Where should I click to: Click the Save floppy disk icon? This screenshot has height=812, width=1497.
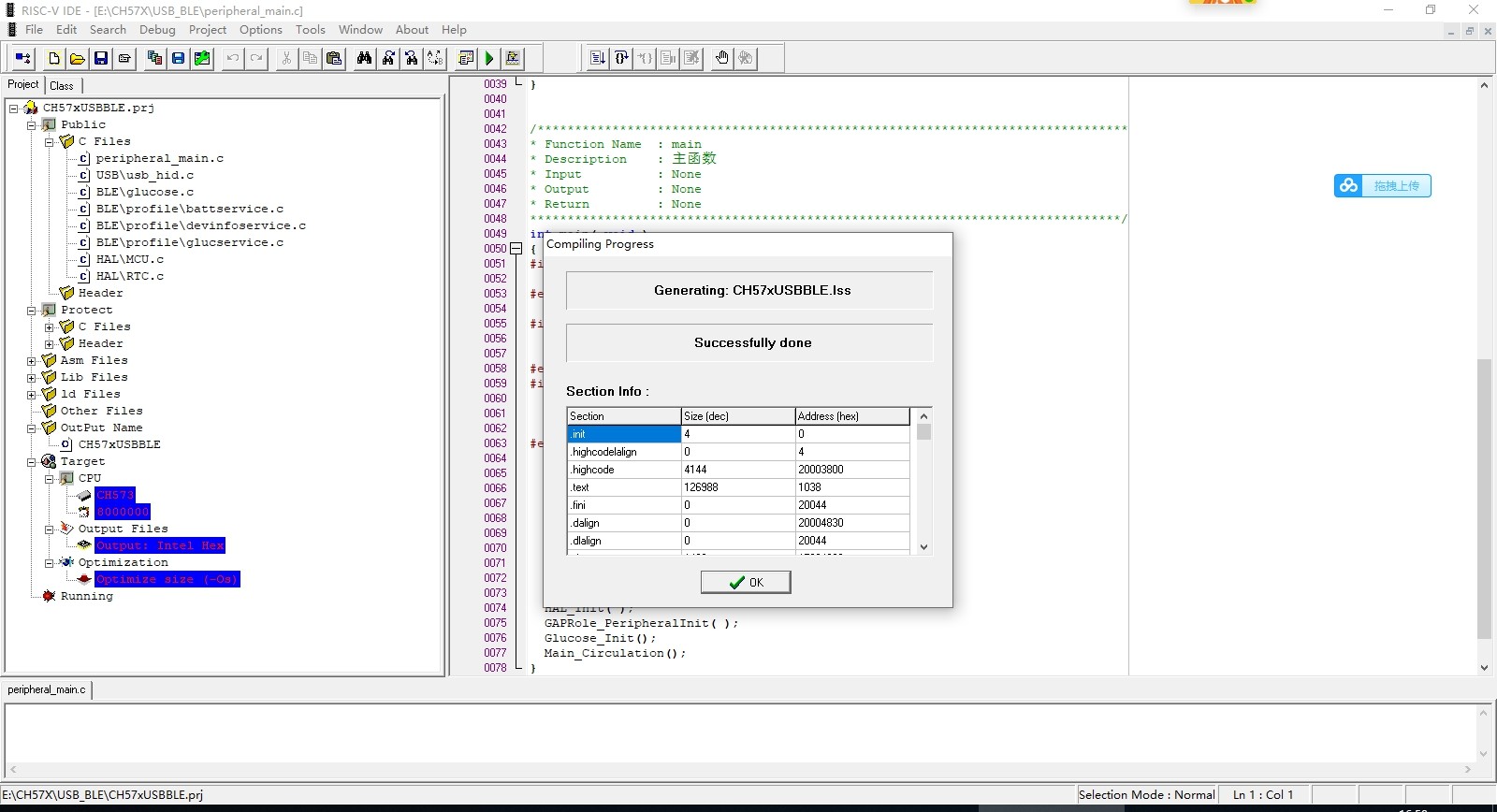click(101, 58)
